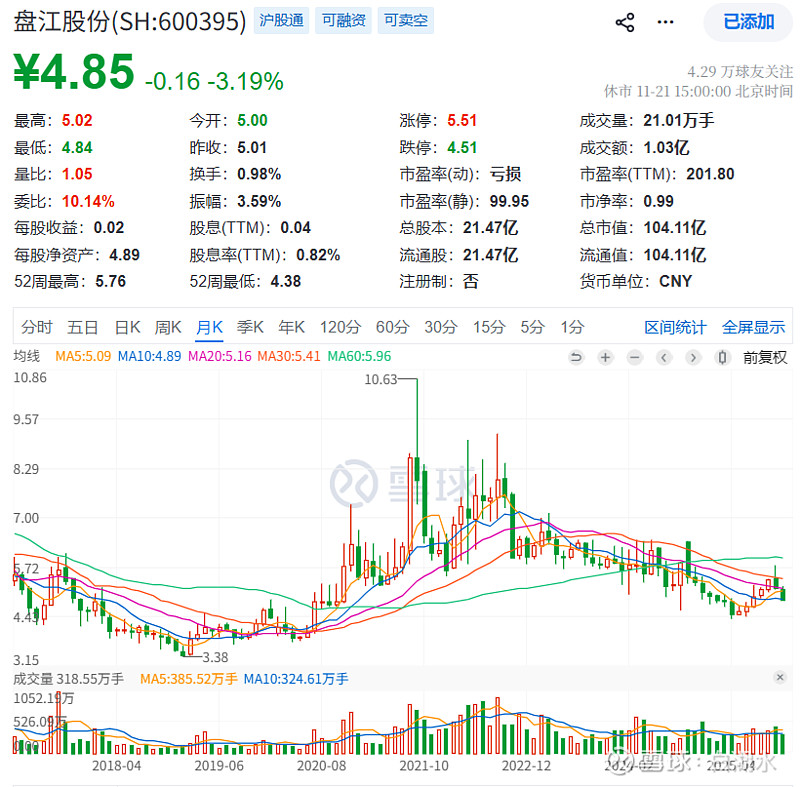
Task: Click the MA20:5.16 legend label
Action: [220, 356]
